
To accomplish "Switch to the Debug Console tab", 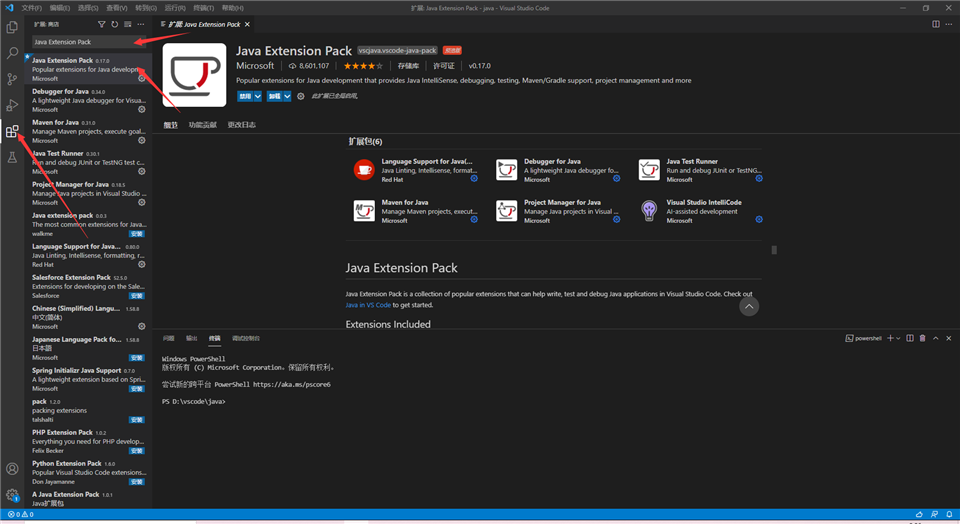I will click(x=246, y=338).
